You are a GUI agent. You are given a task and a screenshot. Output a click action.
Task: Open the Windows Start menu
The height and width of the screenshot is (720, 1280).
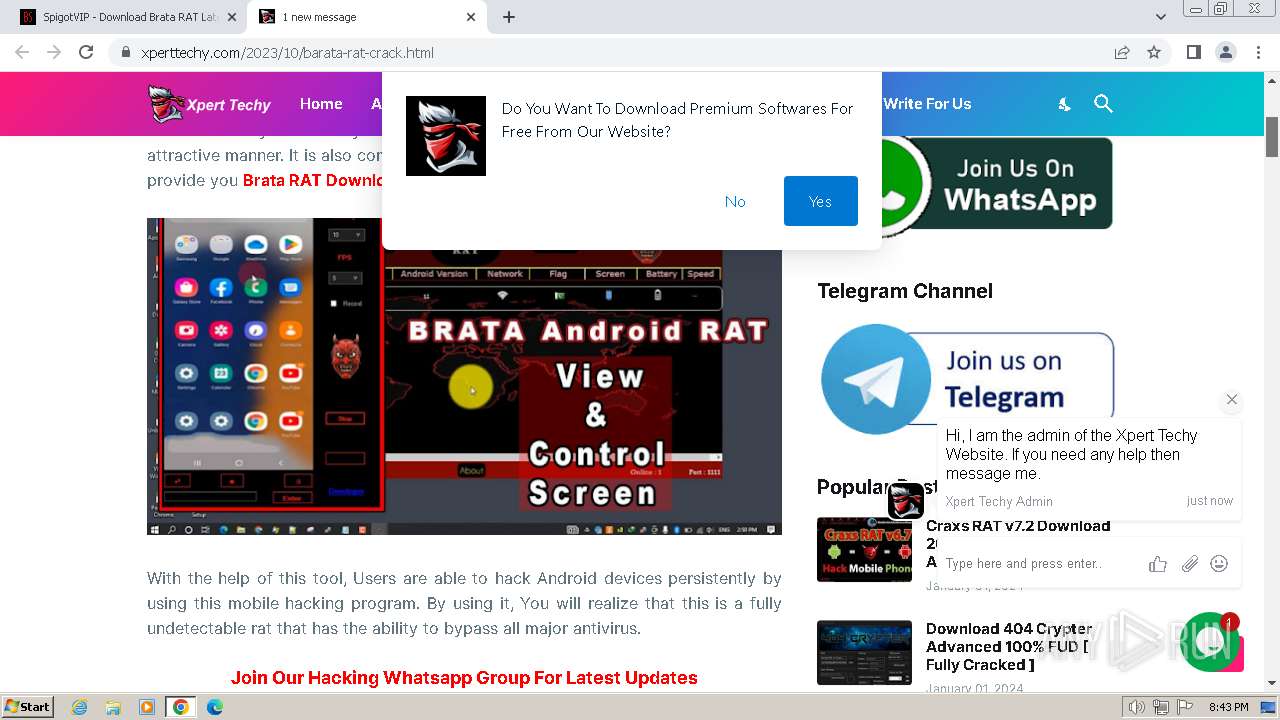[27, 707]
